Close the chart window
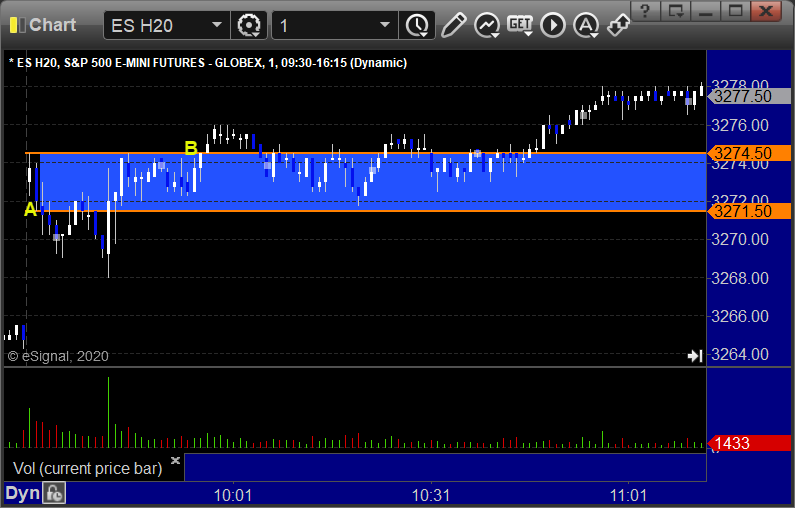This screenshot has height=508, width=795. click(x=766, y=11)
